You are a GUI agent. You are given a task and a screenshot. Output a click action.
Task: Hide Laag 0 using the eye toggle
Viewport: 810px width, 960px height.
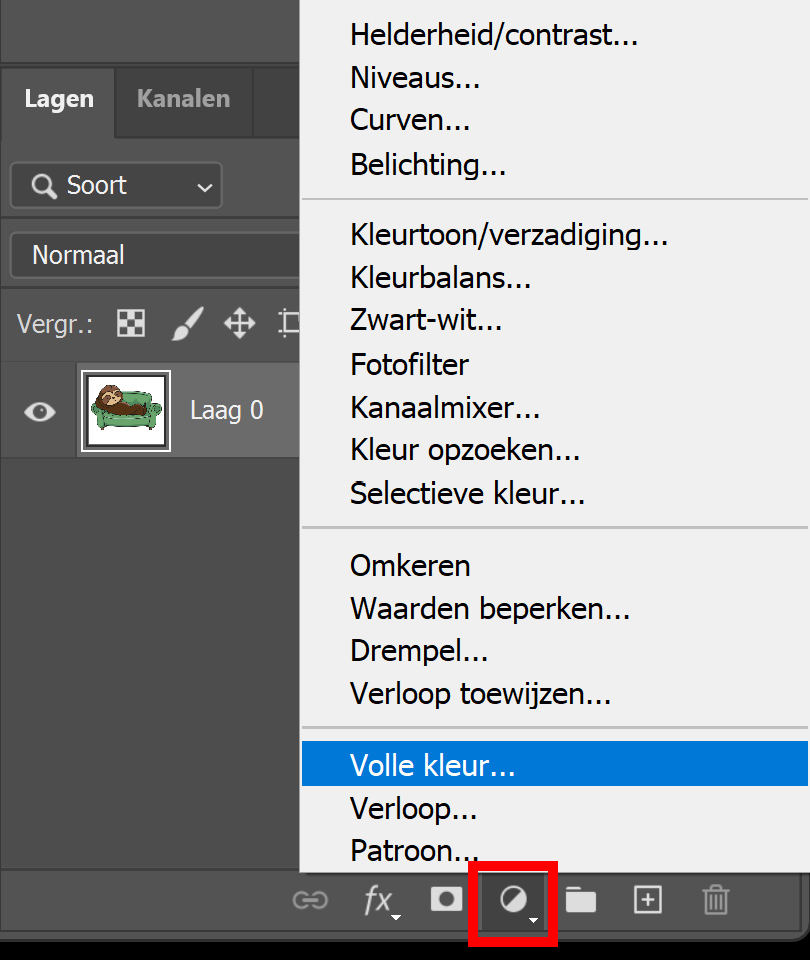(x=39, y=410)
